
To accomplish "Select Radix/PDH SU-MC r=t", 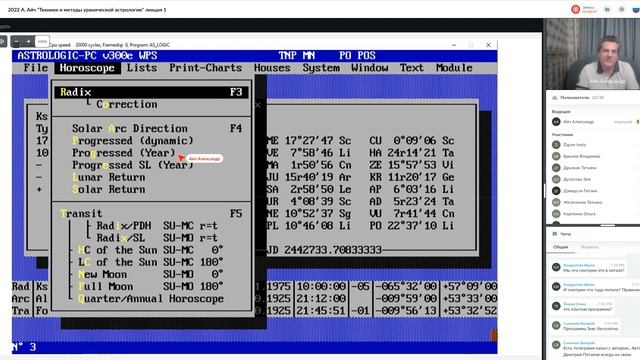I will [x=157, y=226].
